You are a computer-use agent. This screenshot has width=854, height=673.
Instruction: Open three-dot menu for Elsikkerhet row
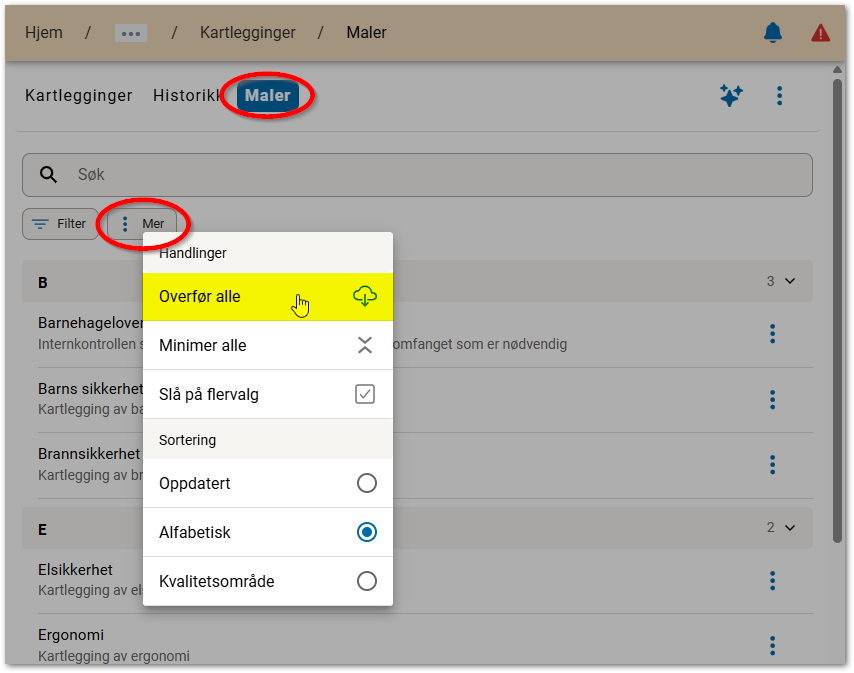[x=772, y=580]
